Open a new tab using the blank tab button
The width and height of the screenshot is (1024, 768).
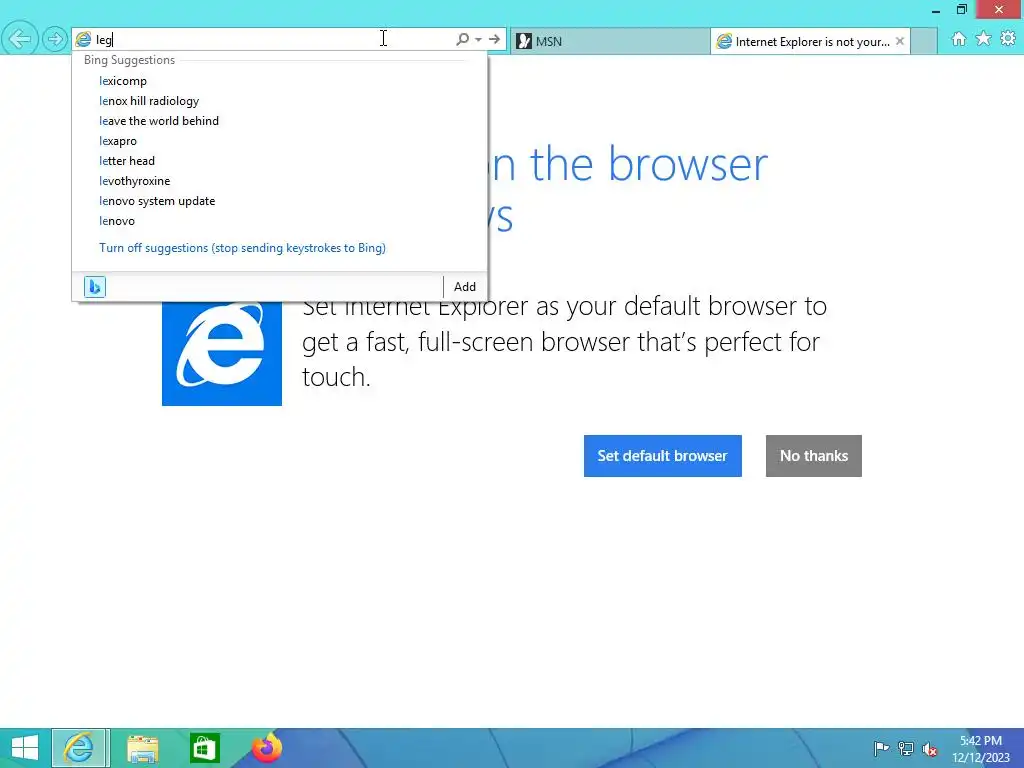(x=923, y=41)
